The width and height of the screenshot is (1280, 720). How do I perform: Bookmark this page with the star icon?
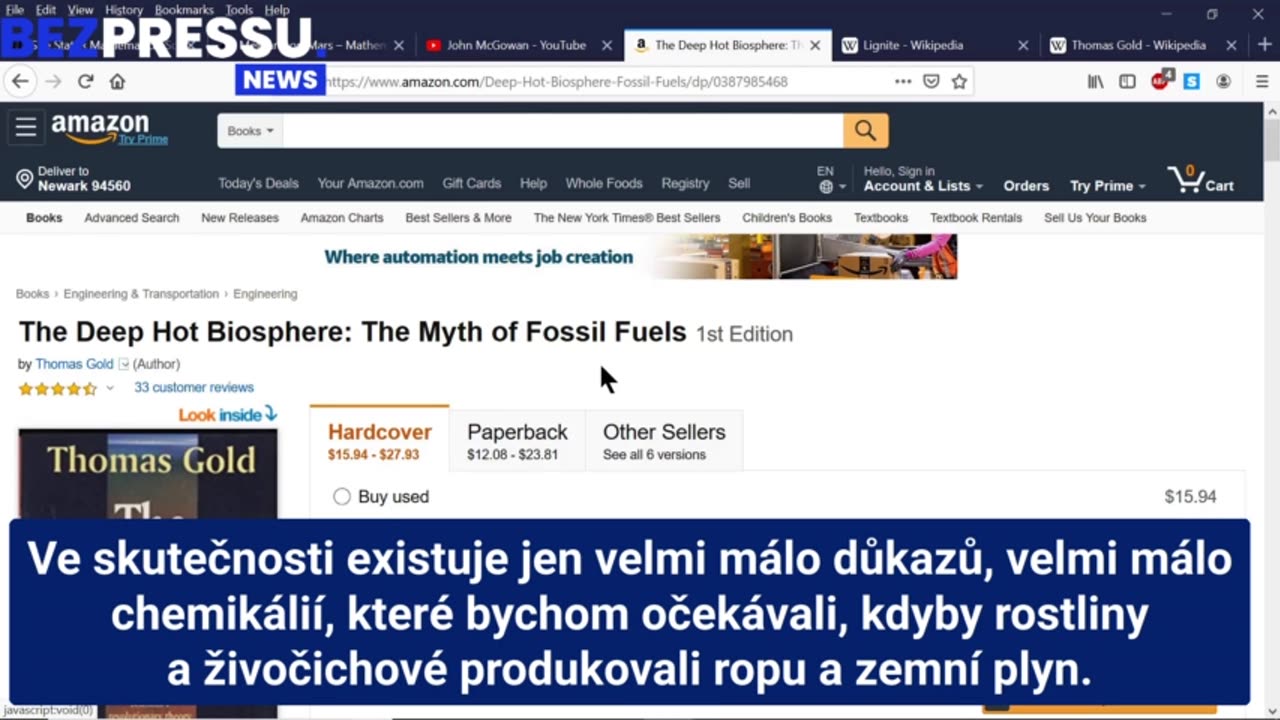[x=959, y=82]
